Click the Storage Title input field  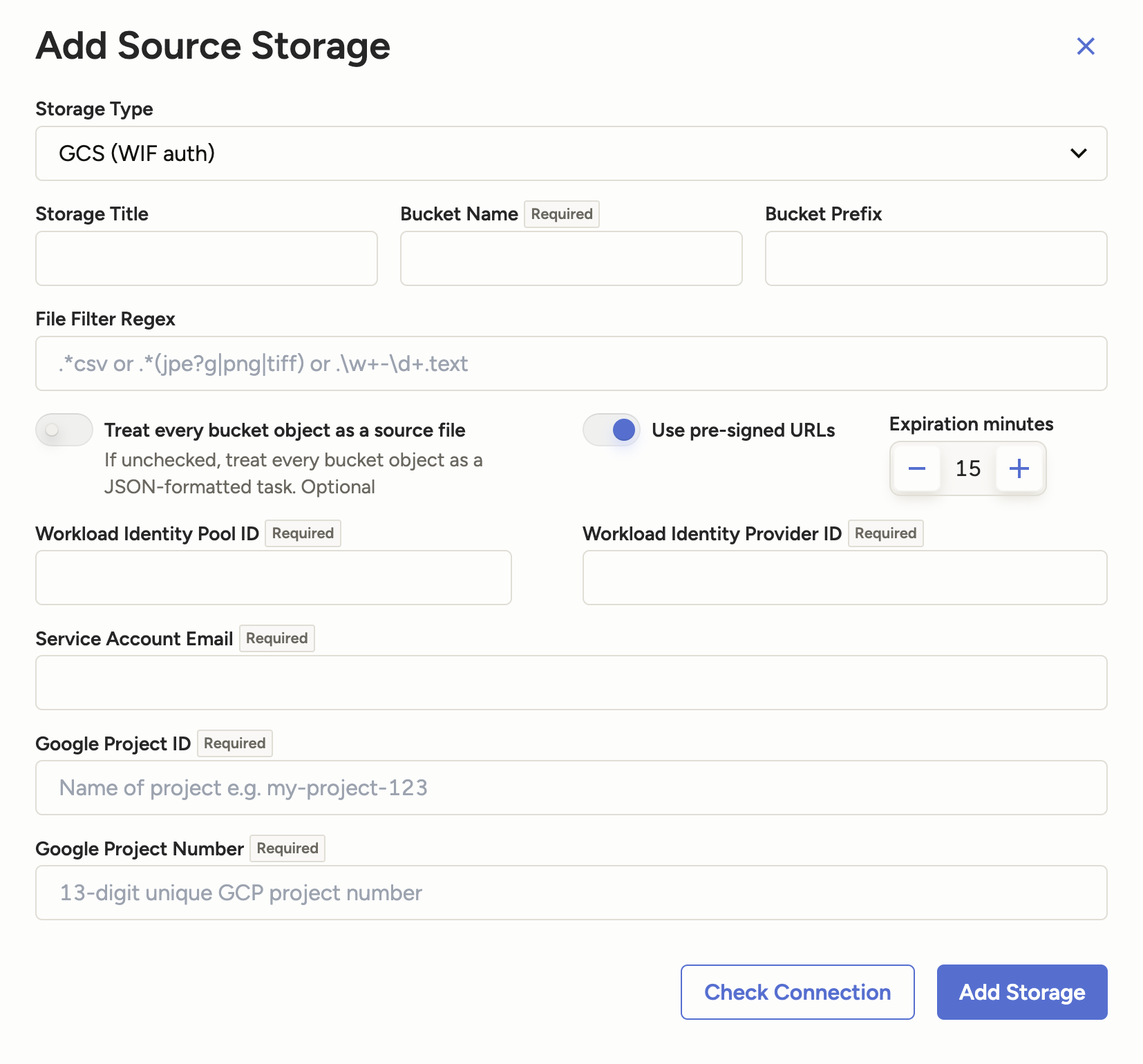click(x=206, y=258)
